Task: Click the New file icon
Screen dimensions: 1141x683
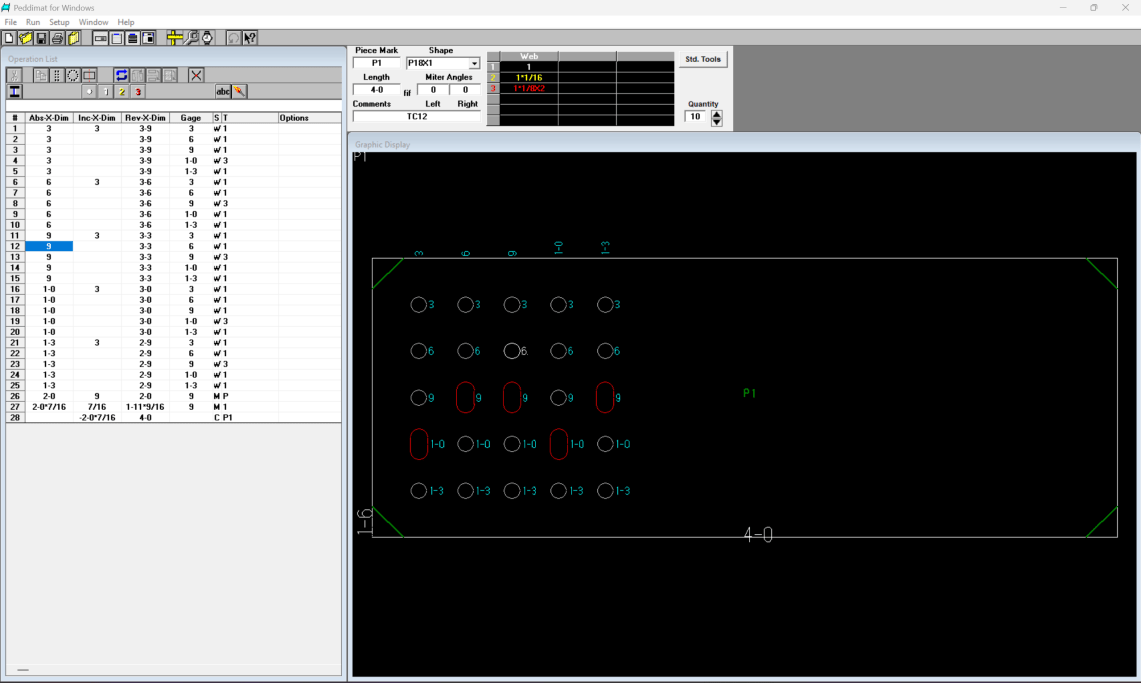Action: tap(9, 38)
